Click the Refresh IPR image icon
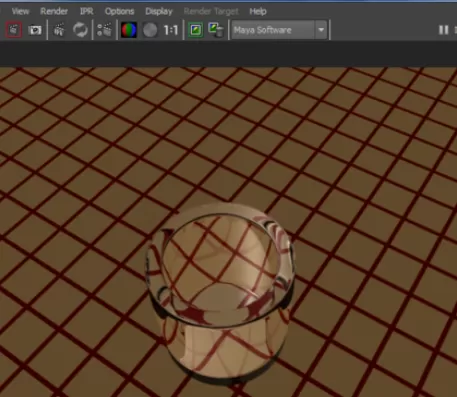The height and width of the screenshot is (397, 457). pyautogui.click(x=80, y=30)
